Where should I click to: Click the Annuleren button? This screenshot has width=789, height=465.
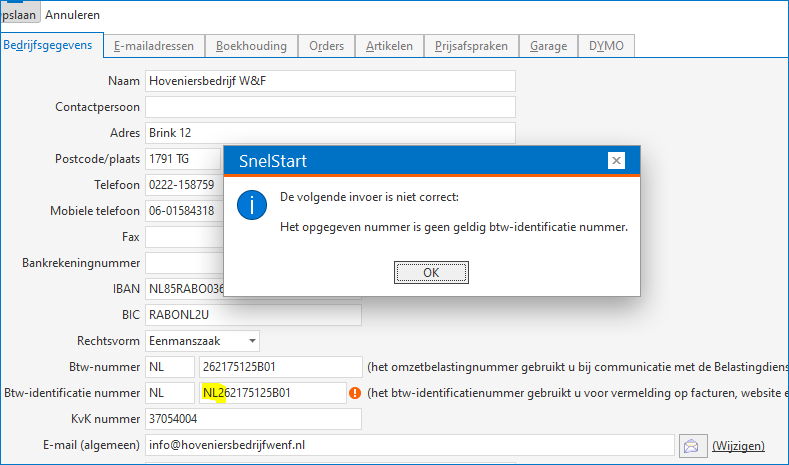pos(72,15)
